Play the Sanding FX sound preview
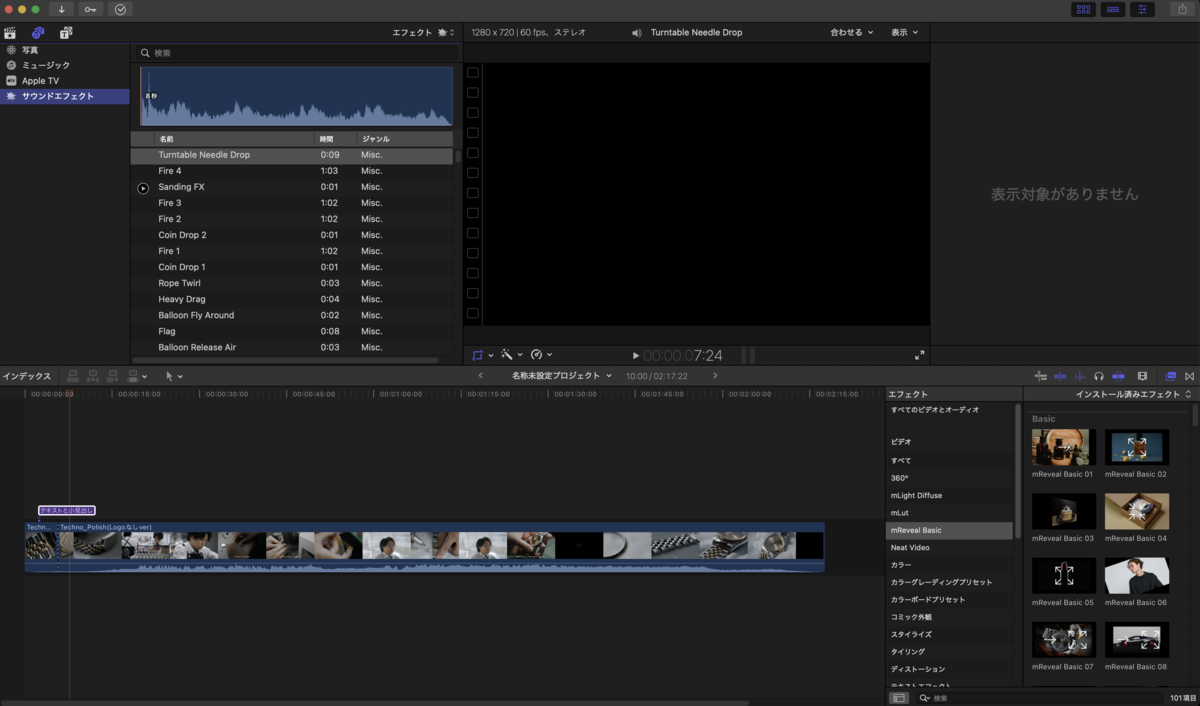Viewport: 1200px width, 706px height. 143,188
